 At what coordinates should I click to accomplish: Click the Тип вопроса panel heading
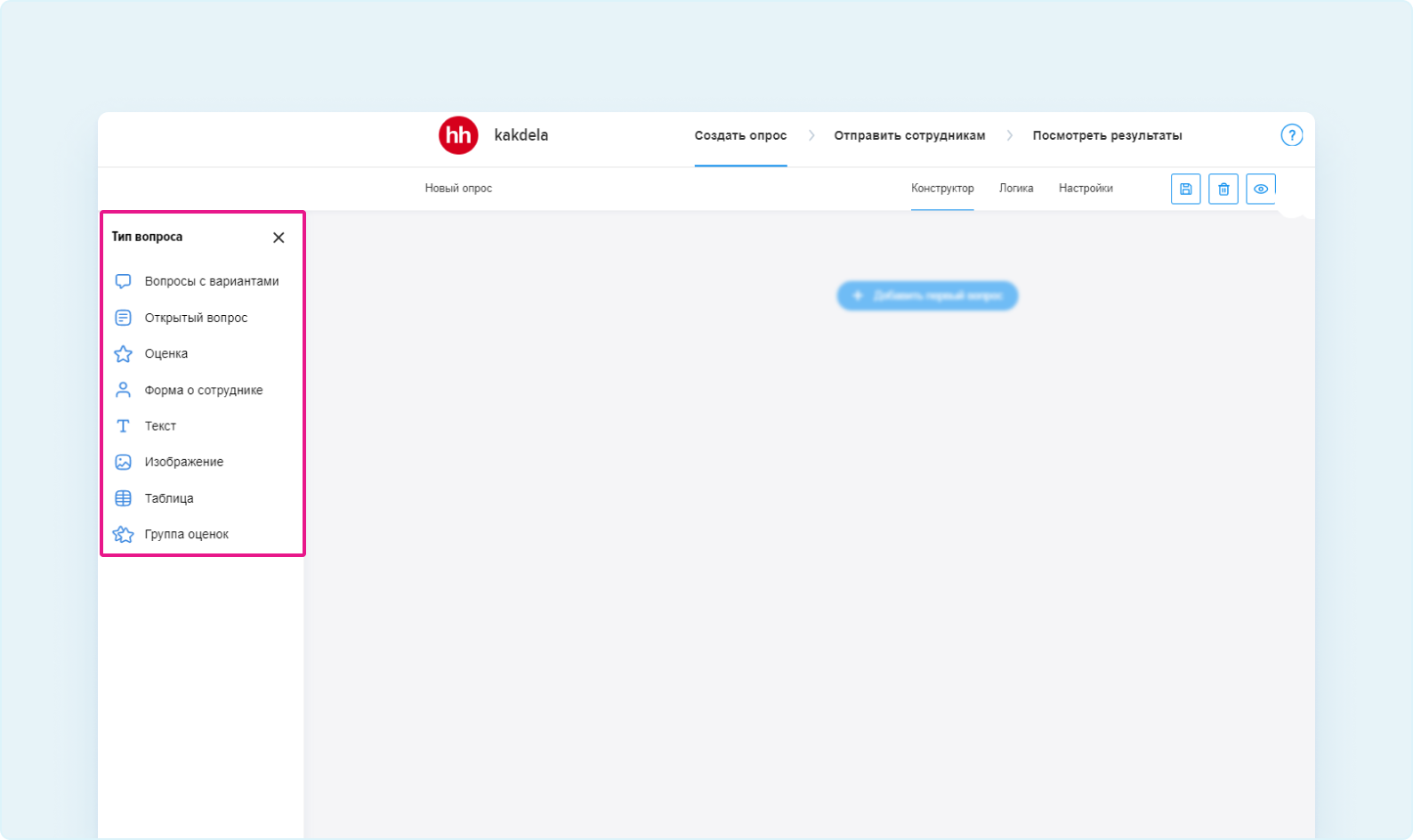click(147, 237)
